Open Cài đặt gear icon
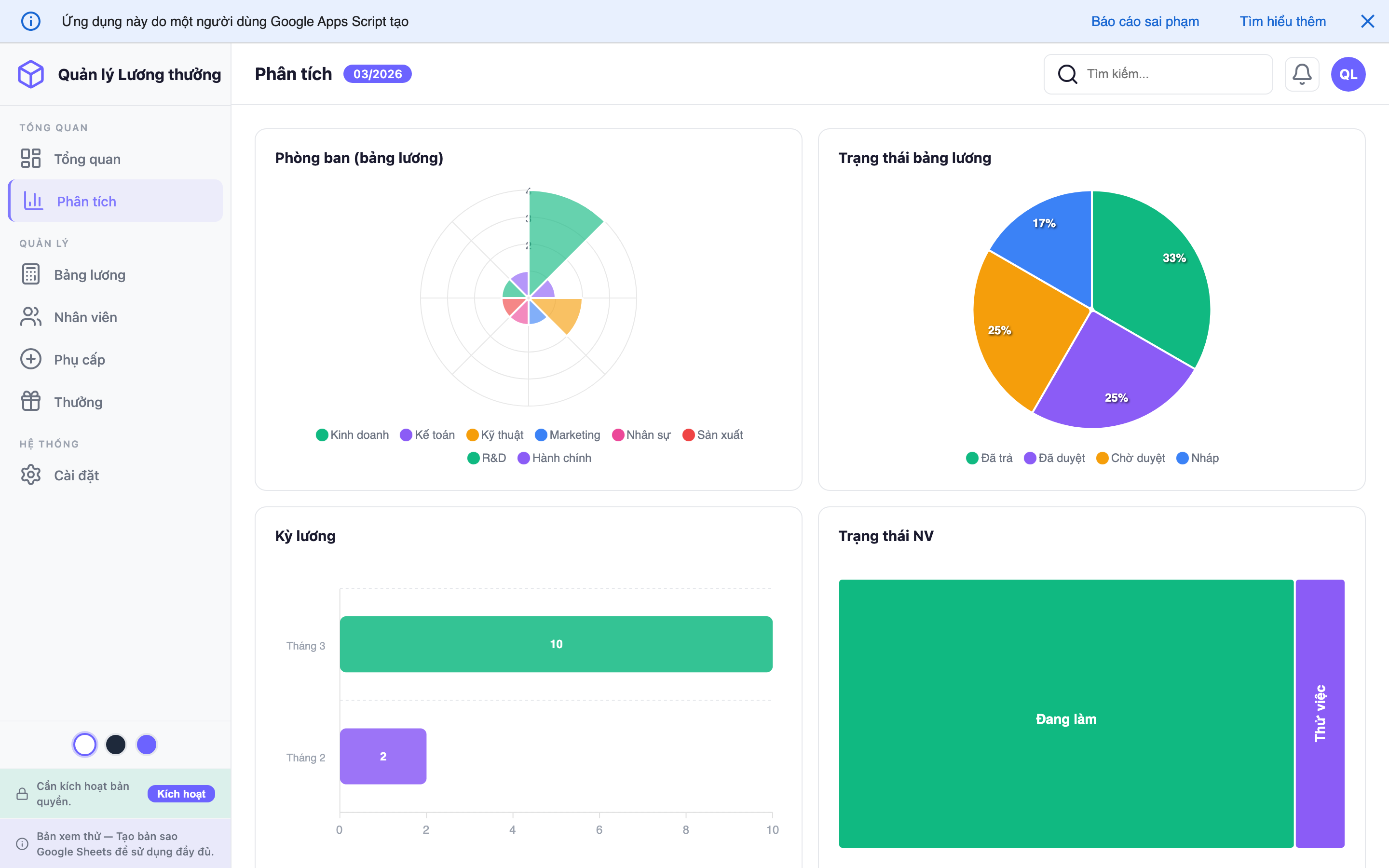 pos(30,475)
